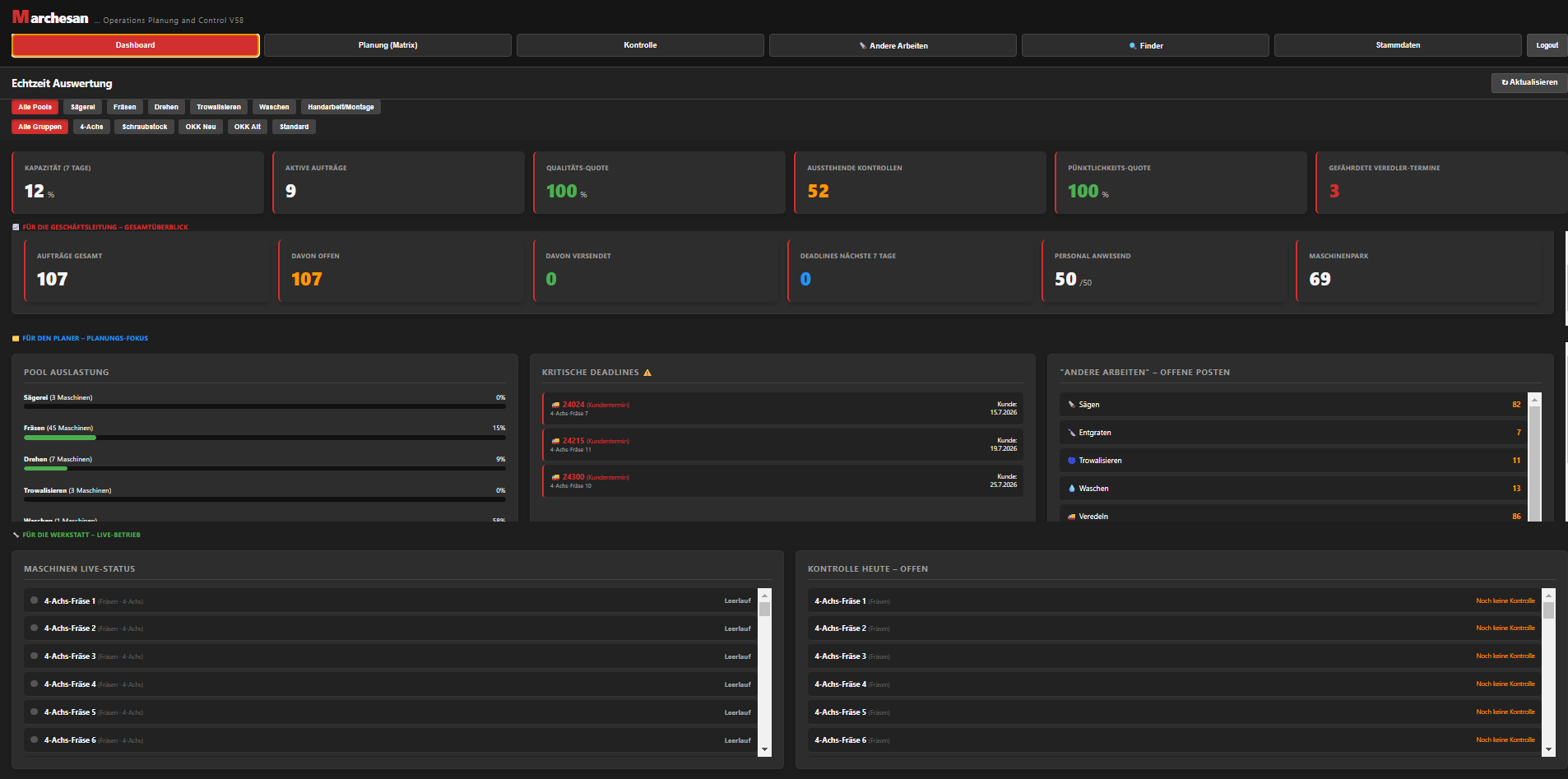Click the Aktive Aufträge card showing 9
This screenshot has height=779, width=1568.
coord(398,183)
